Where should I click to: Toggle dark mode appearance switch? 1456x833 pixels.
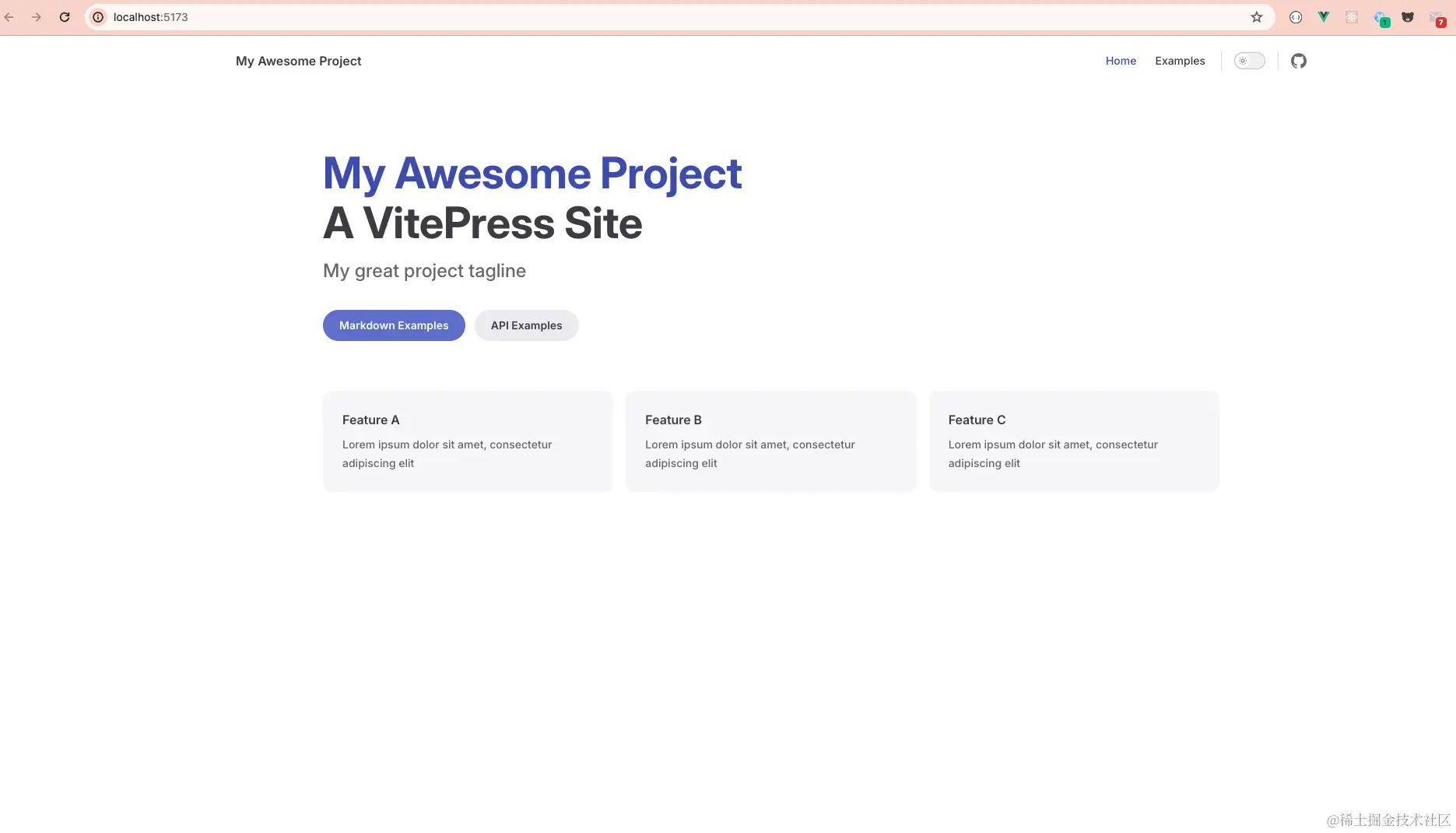pos(1249,61)
